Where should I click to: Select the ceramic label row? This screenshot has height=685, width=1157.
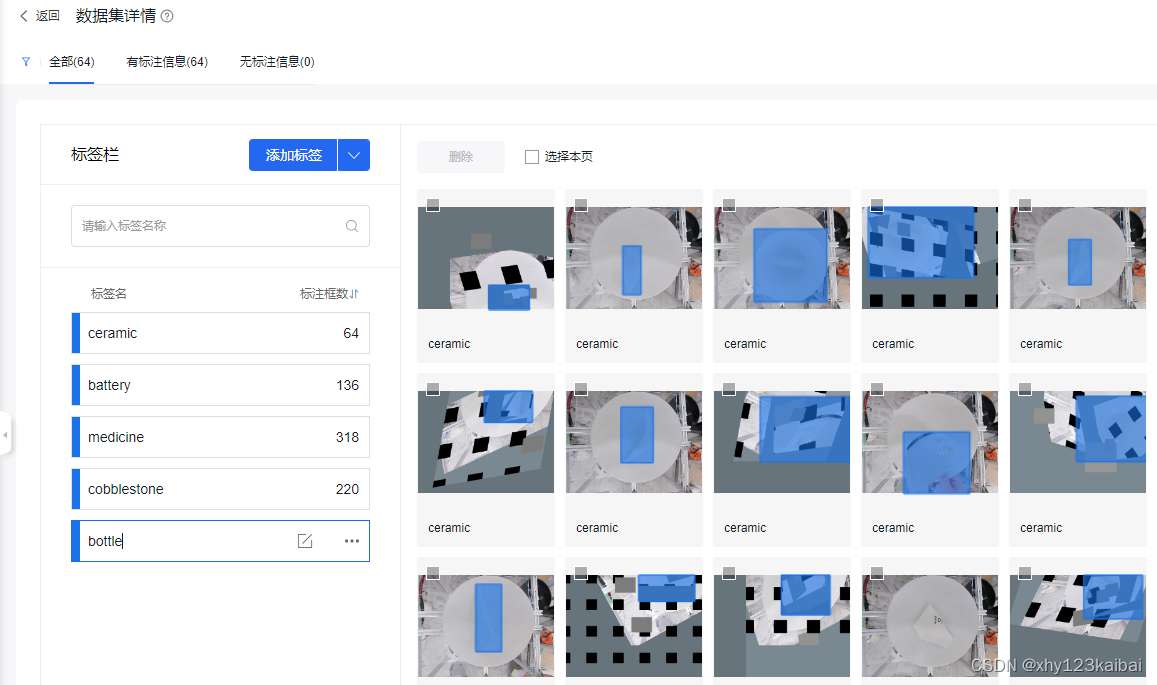coord(221,334)
